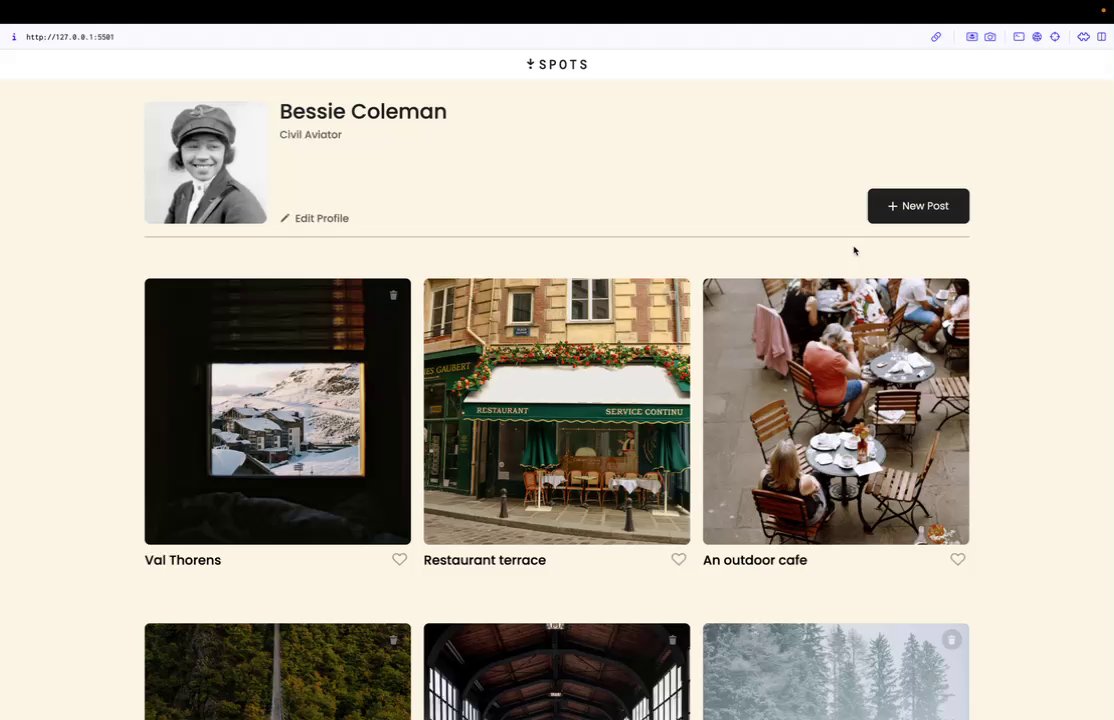The image size is (1114, 720).
Task: Open the An outdoor cafe image
Action: (x=836, y=412)
